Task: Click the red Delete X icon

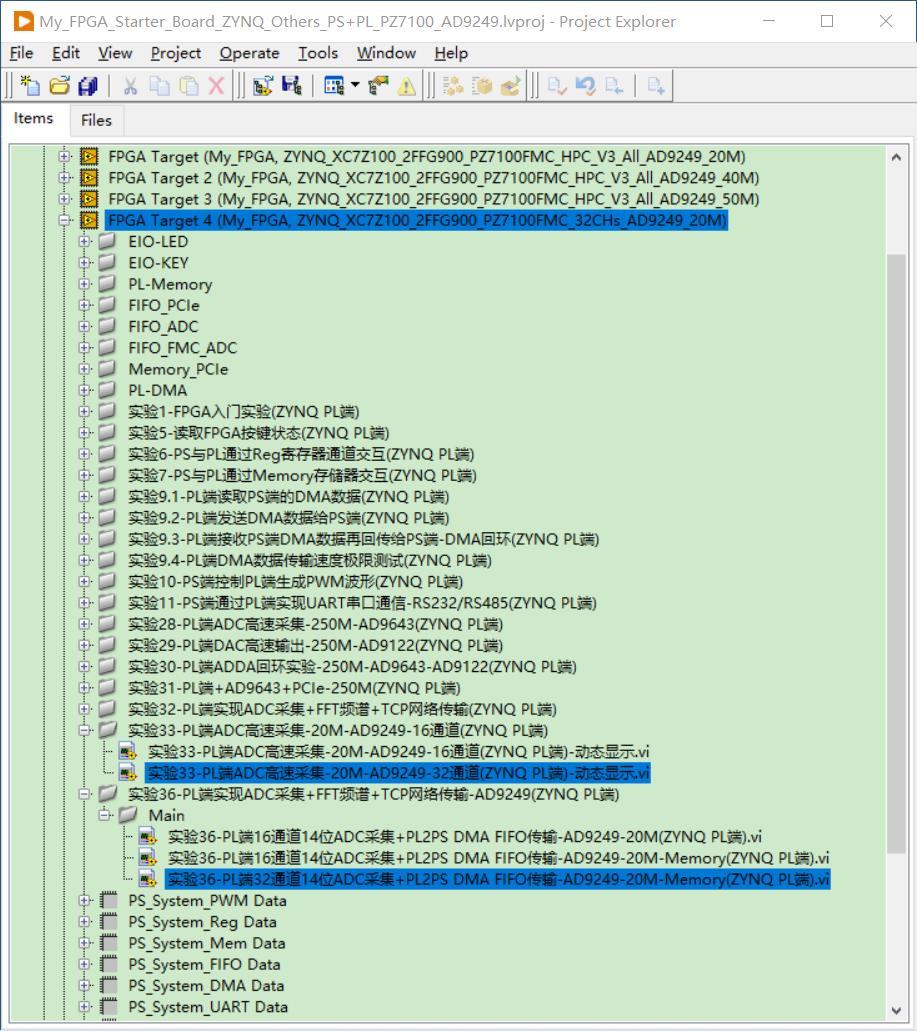Action: (216, 85)
